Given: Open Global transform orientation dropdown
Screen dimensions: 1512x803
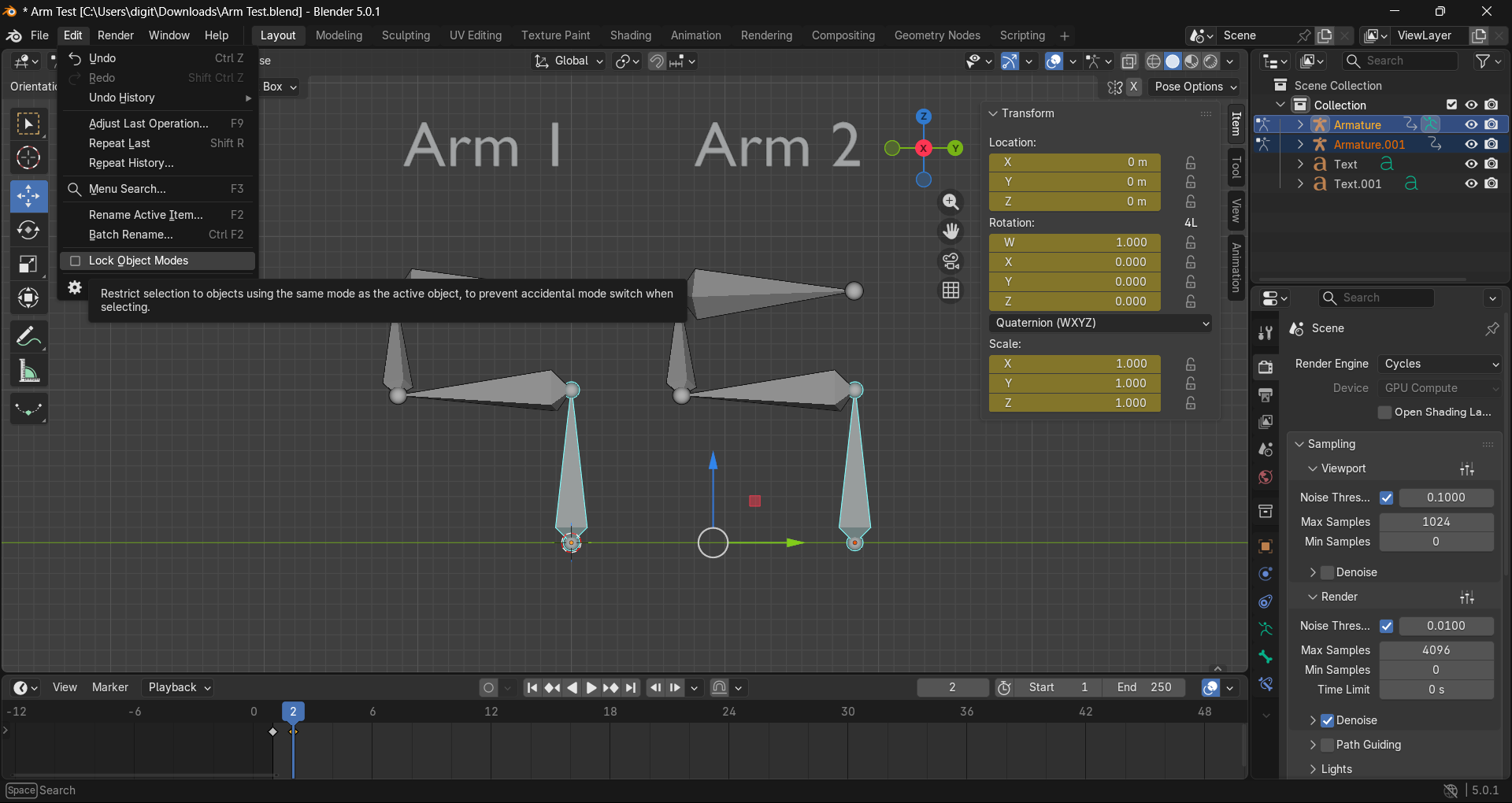Looking at the screenshot, I should [x=569, y=61].
